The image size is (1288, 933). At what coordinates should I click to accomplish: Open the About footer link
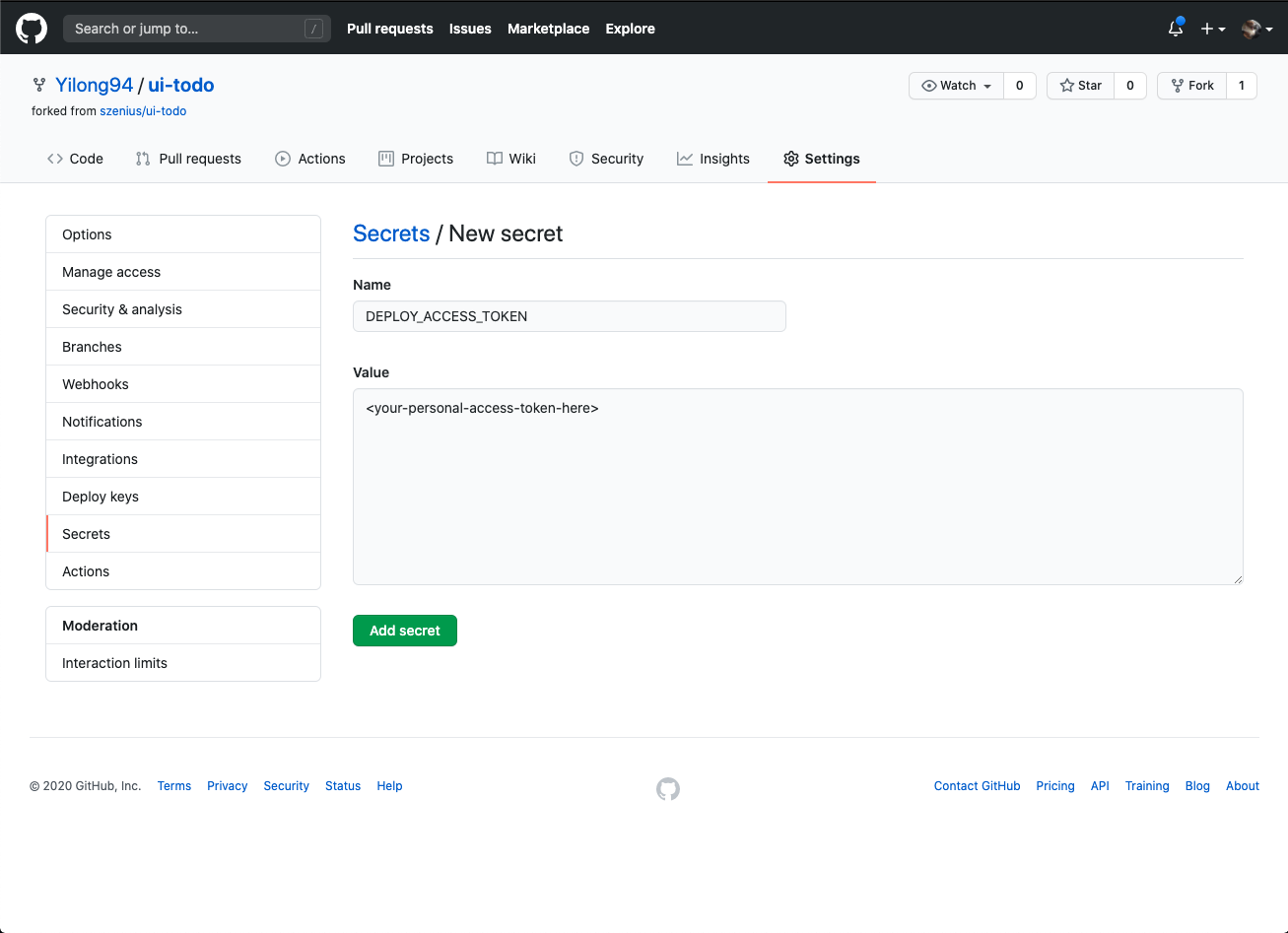point(1243,786)
